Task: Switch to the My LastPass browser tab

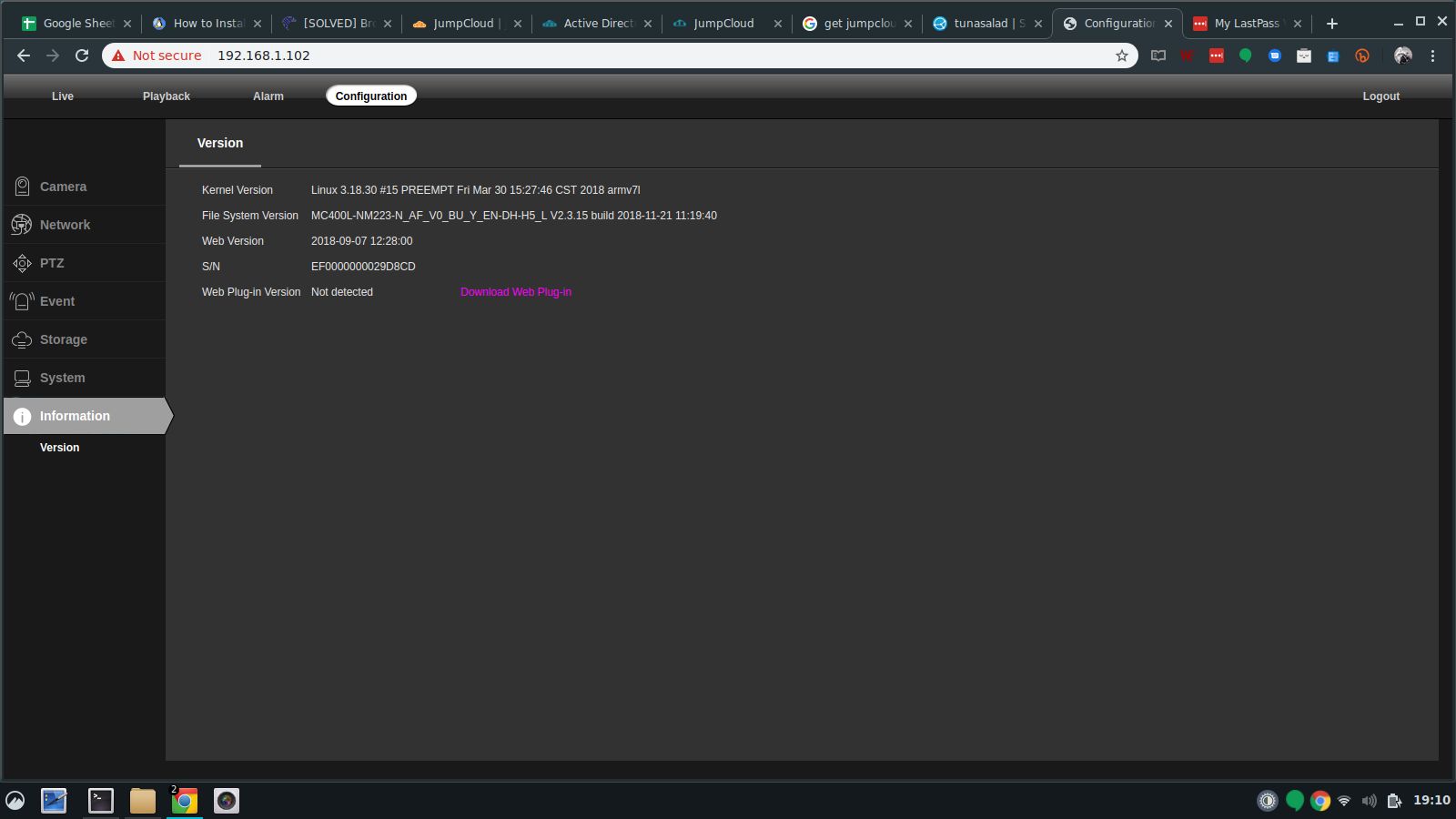Action: (x=1246, y=24)
